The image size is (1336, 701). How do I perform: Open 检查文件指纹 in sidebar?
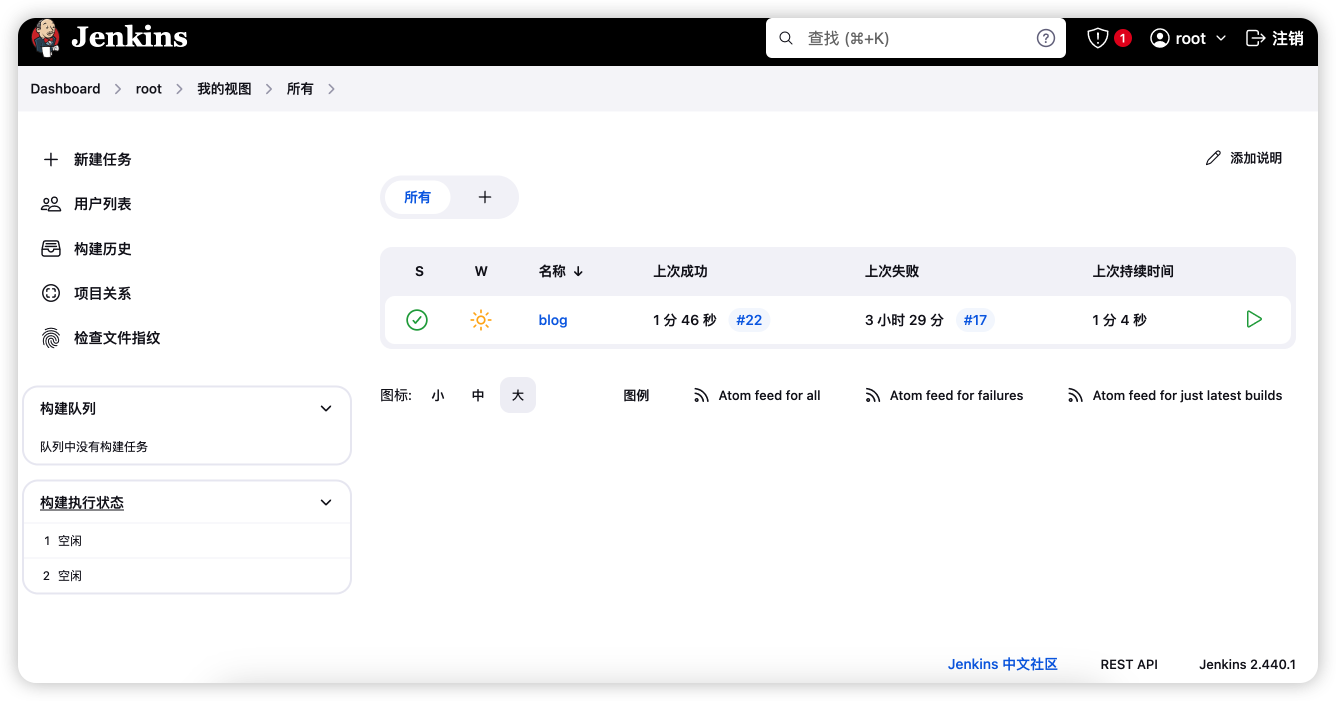[117, 338]
